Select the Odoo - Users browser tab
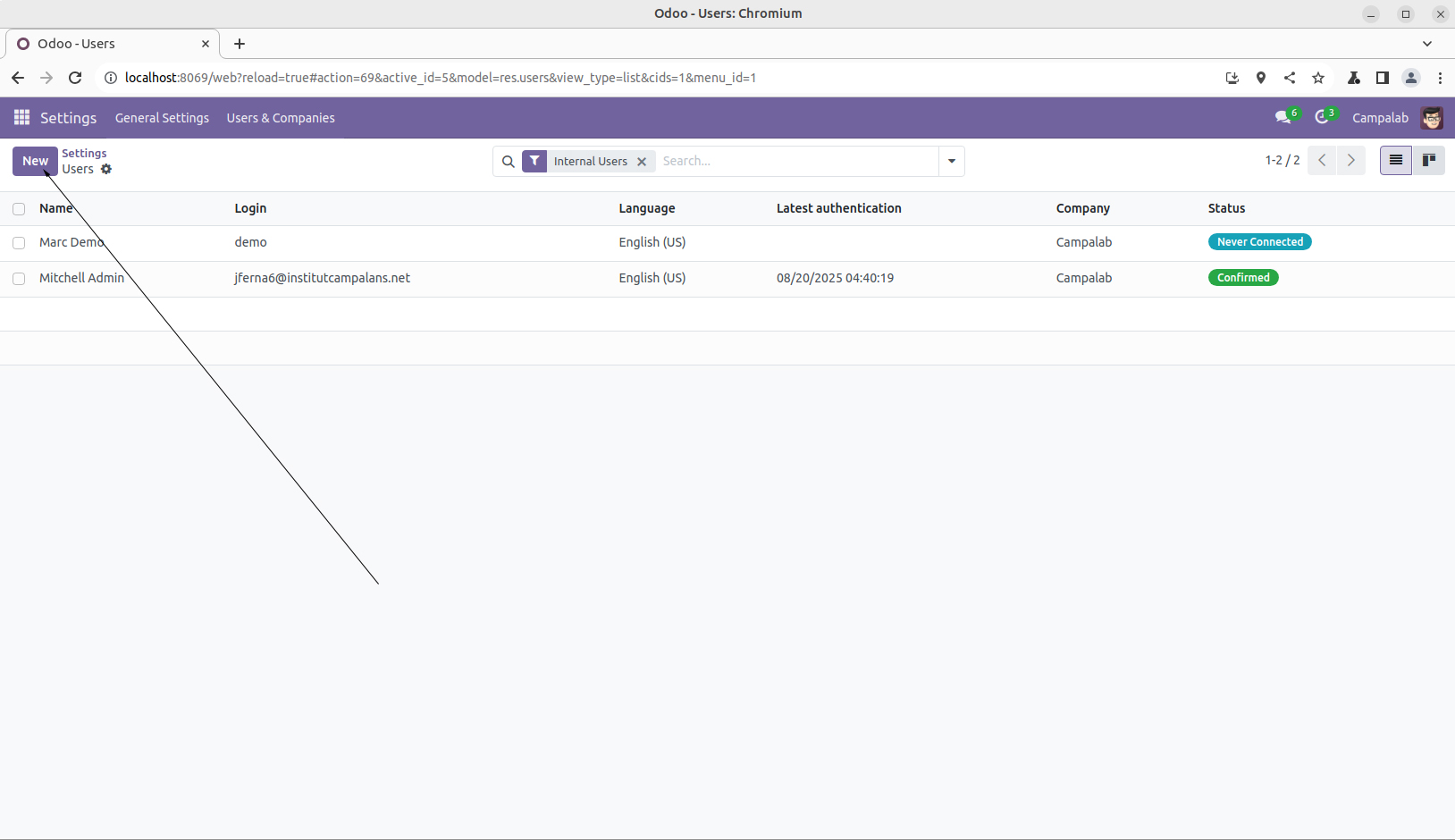The width and height of the screenshot is (1455, 840). (107, 44)
